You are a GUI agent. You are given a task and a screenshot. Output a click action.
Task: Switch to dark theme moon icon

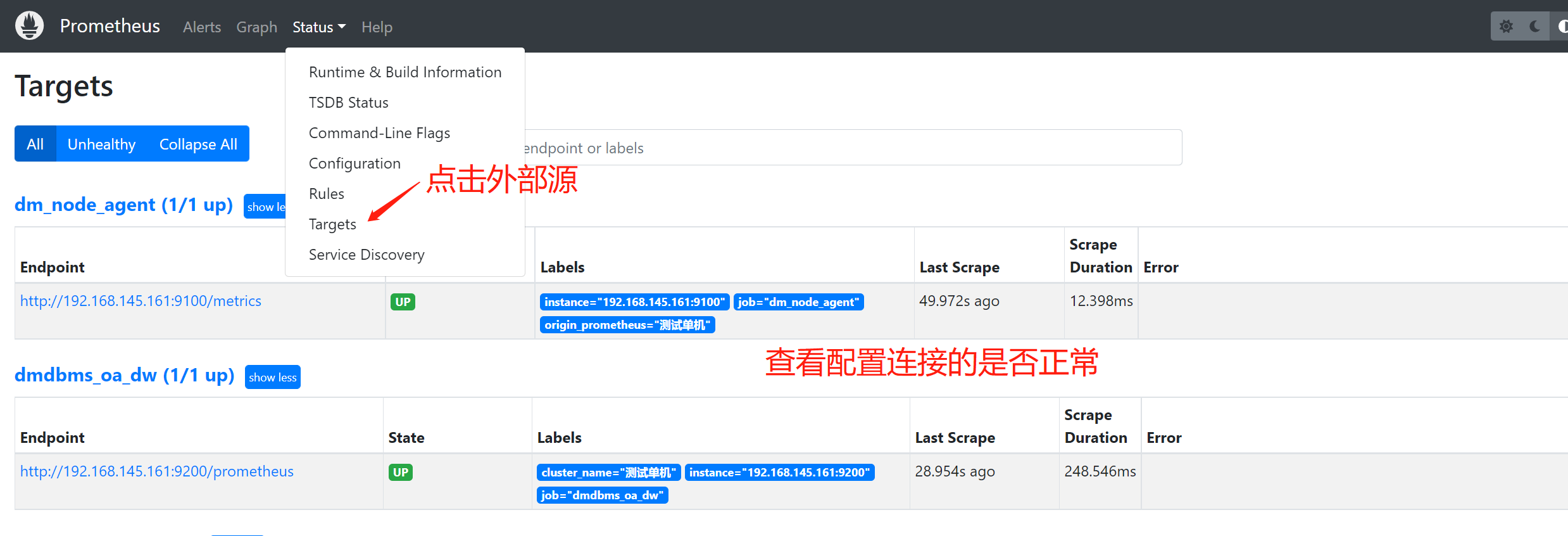pos(1535,26)
